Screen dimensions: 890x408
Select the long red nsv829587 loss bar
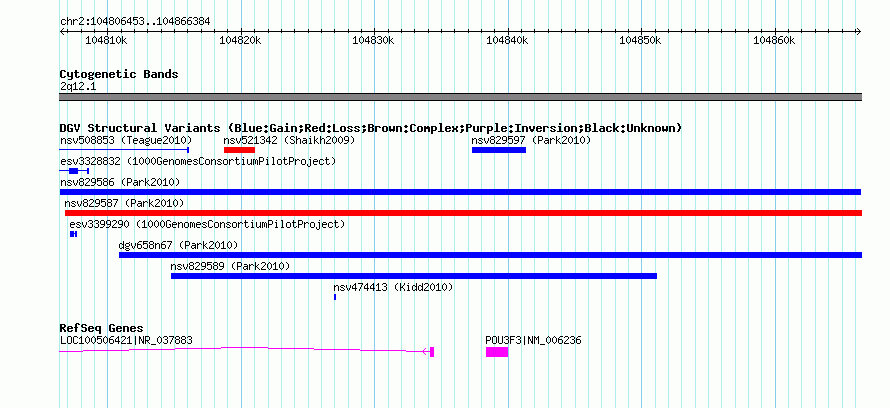click(x=463, y=213)
